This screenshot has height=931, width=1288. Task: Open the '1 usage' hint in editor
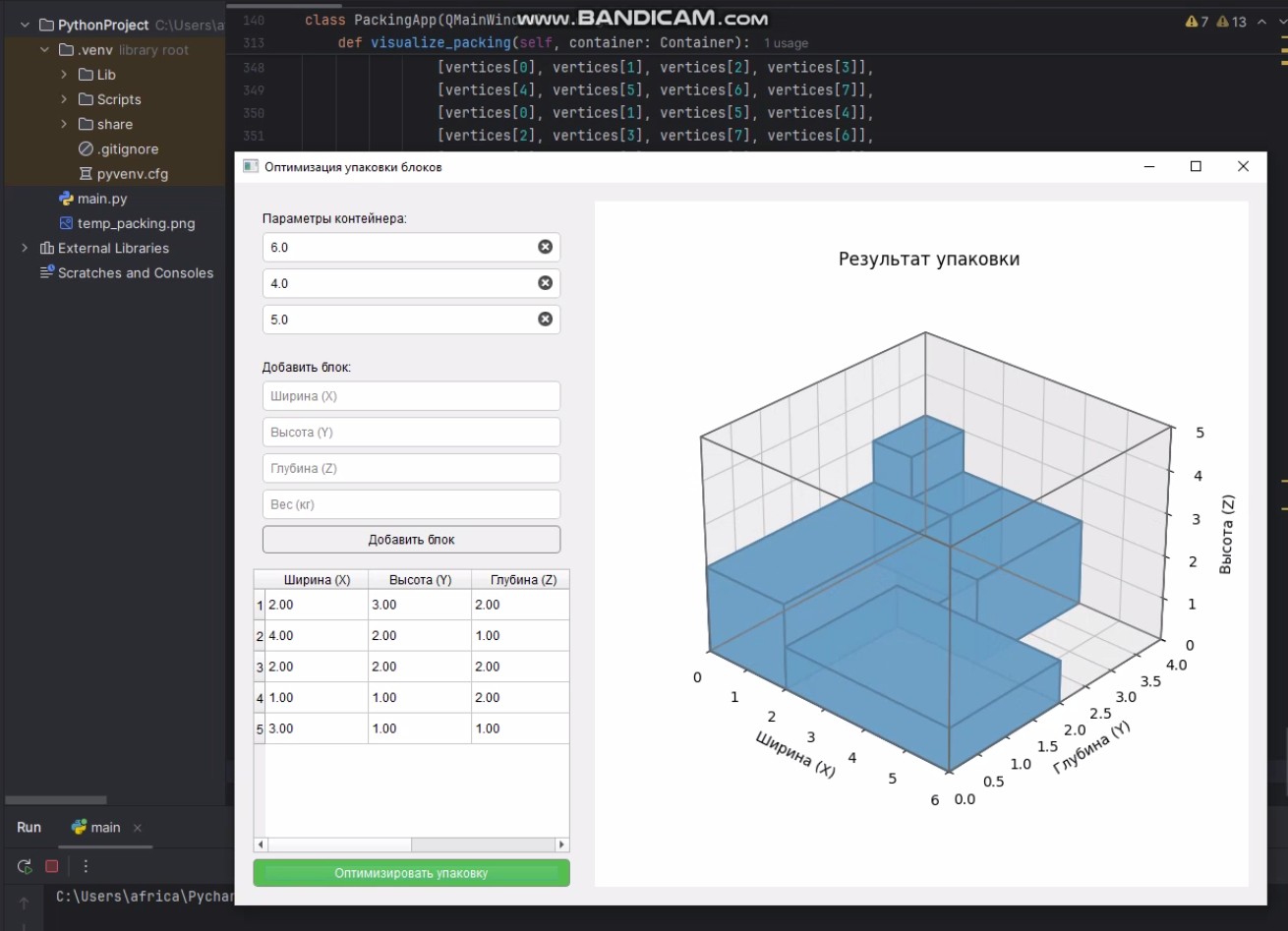tap(786, 44)
